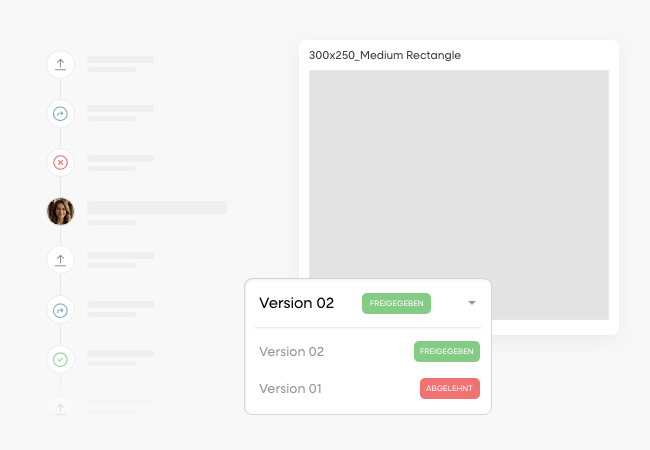
Task: Click the 300x250_Medium Rectangle title
Action: [385, 55]
